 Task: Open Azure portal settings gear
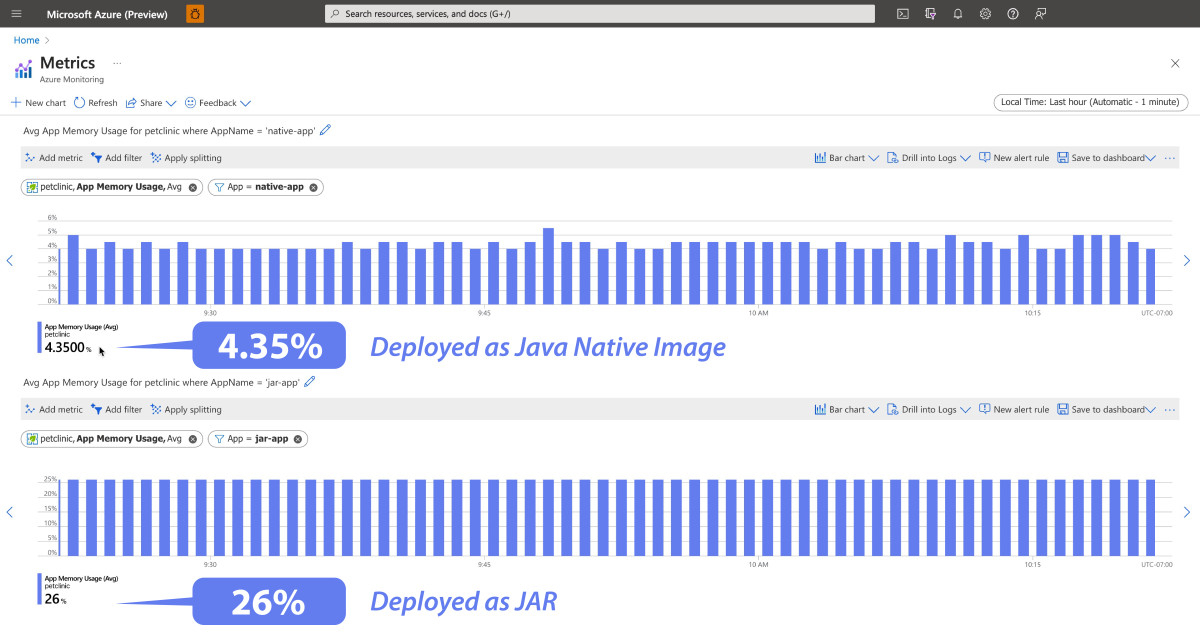(985, 13)
